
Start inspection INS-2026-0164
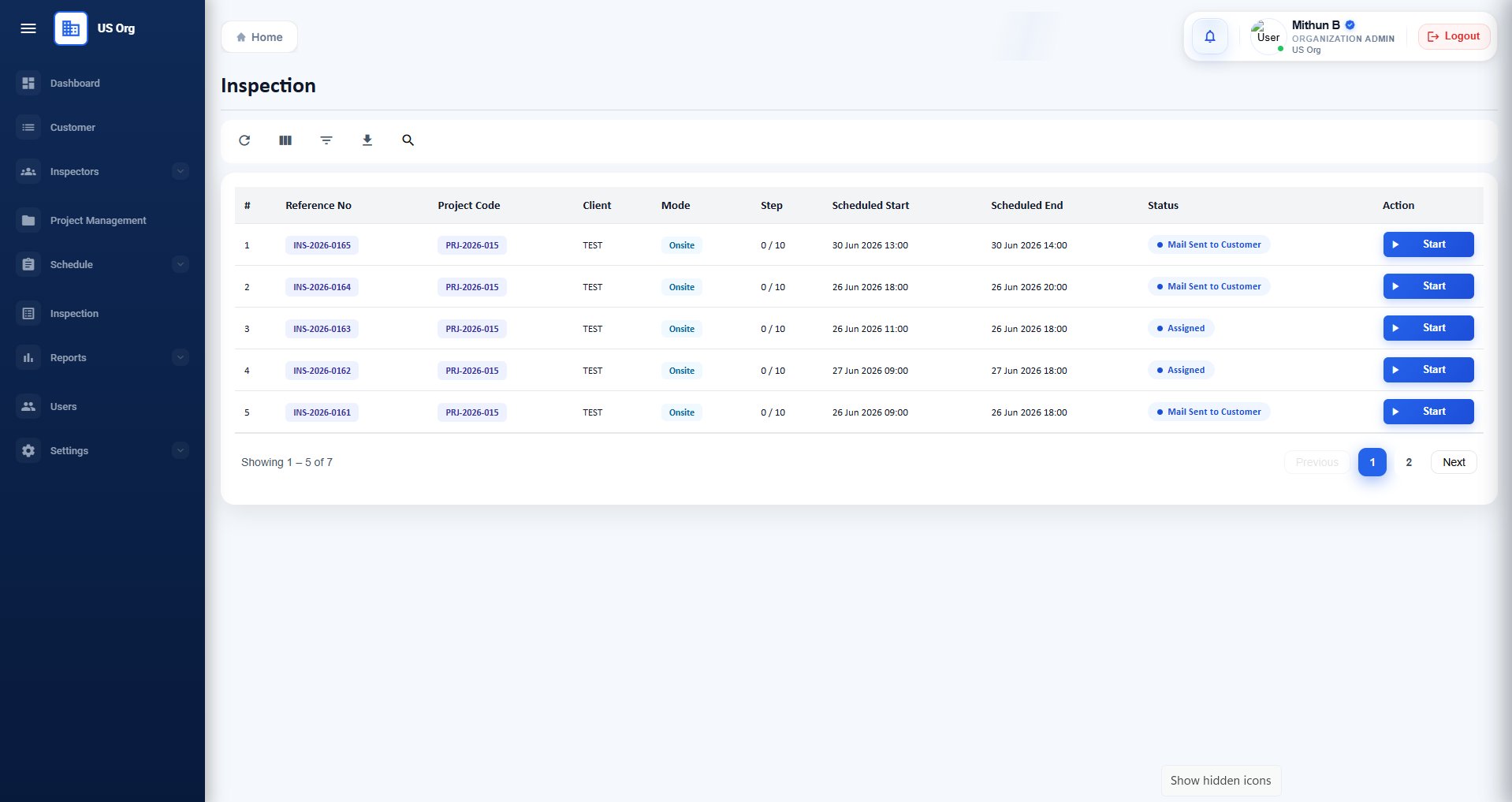(1428, 286)
